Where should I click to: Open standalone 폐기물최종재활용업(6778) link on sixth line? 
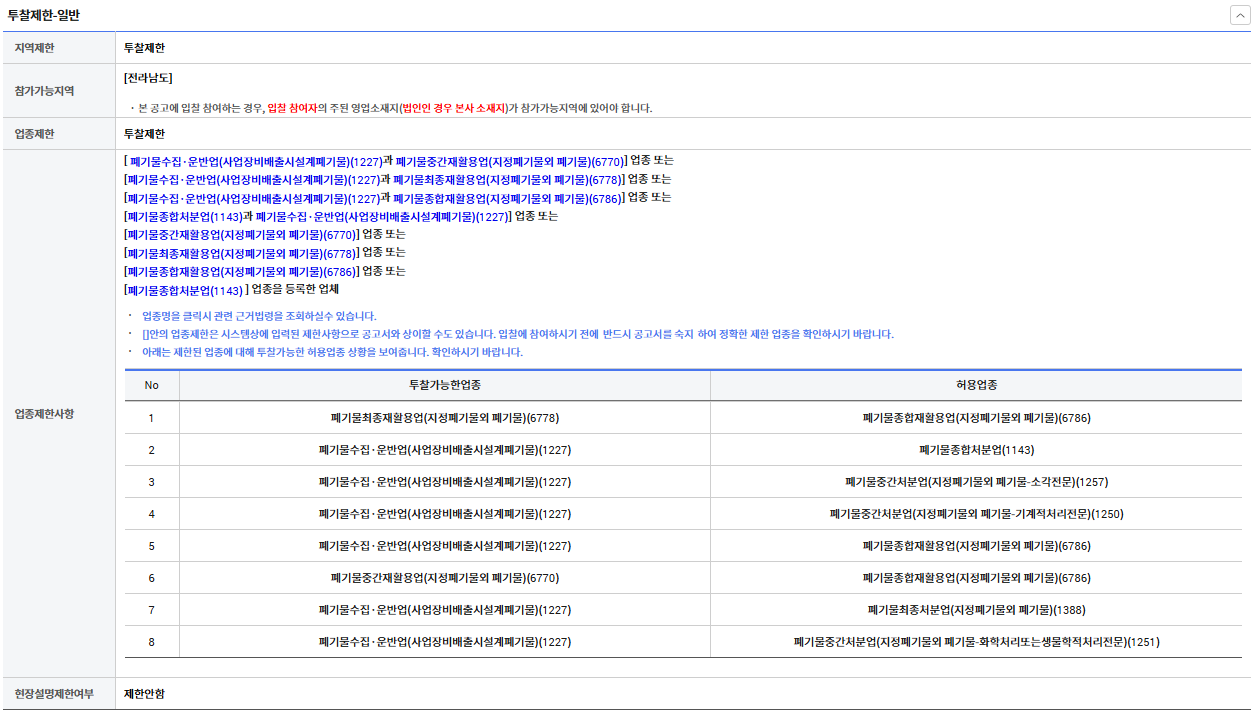(x=240, y=253)
